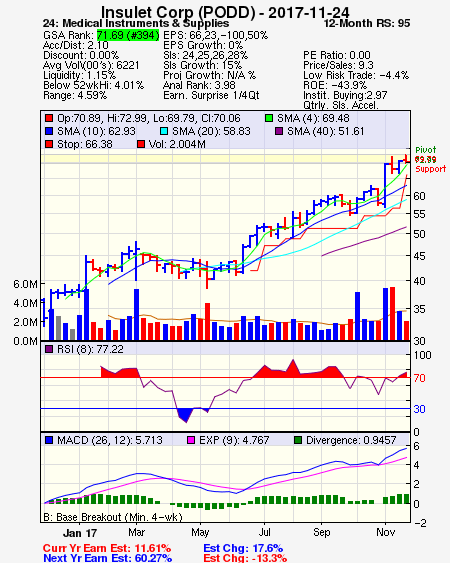Click the Liquidity: 1.15% line
Viewport: 450px width, 563px height.
click(x=79, y=75)
